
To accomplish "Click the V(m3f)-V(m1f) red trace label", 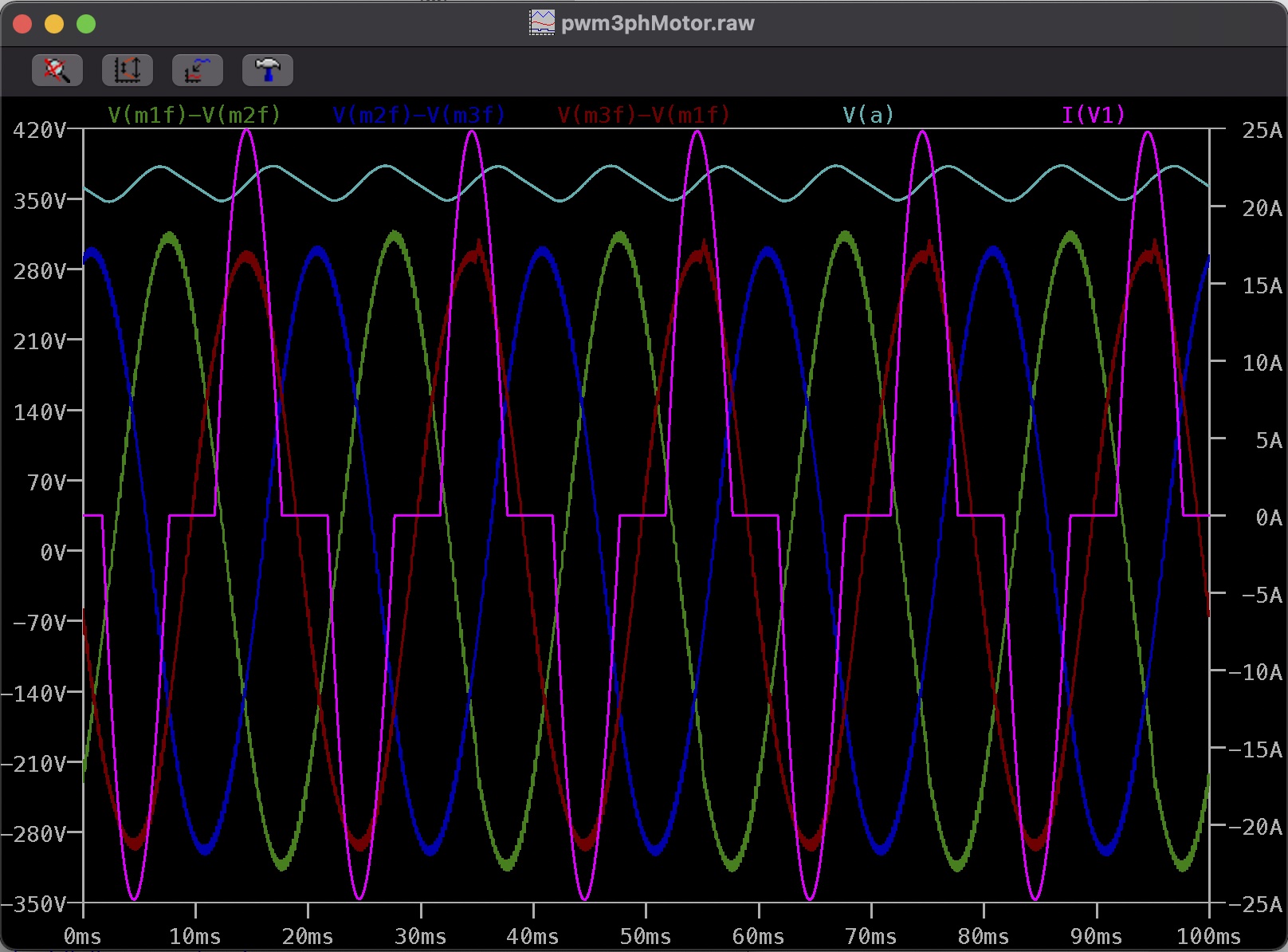I will tap(643, 116).
